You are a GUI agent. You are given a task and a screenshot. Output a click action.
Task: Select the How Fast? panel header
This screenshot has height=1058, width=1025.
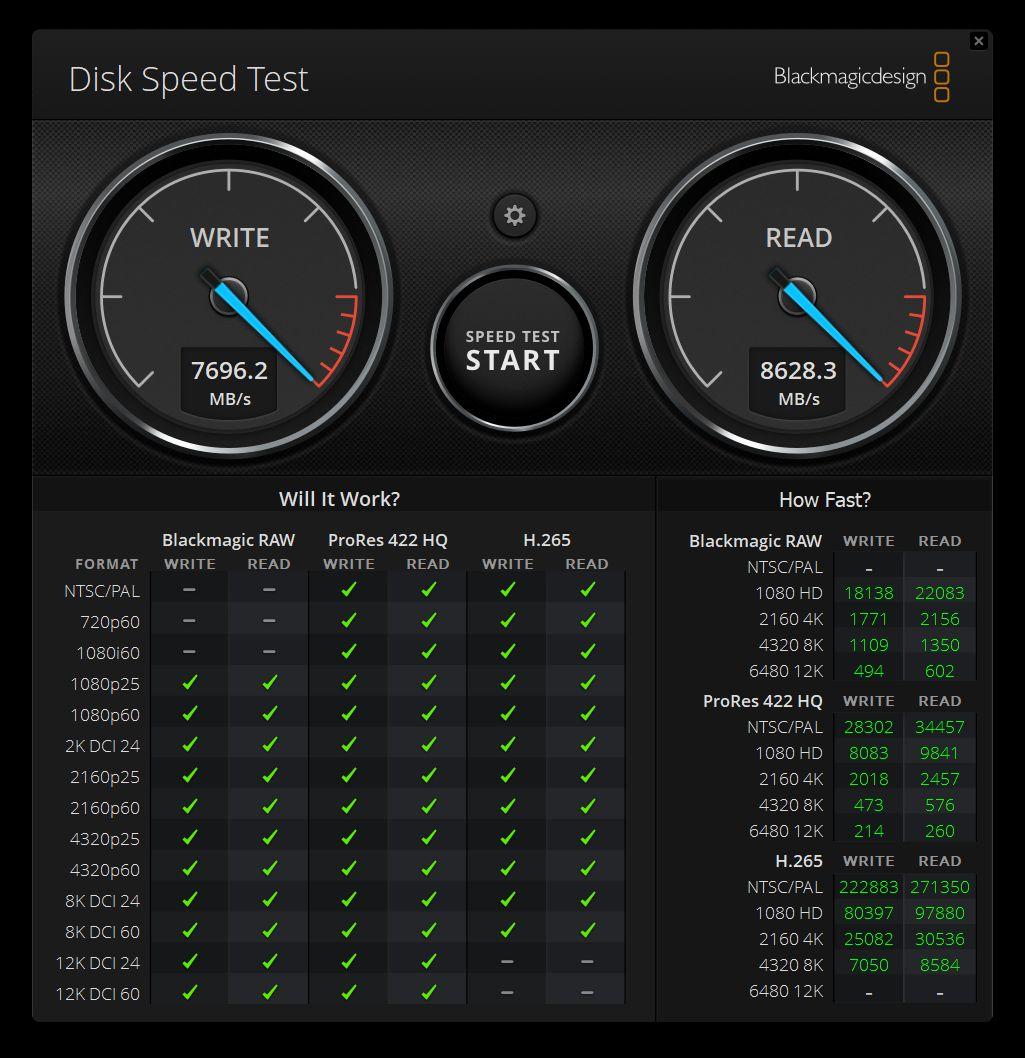824,499
